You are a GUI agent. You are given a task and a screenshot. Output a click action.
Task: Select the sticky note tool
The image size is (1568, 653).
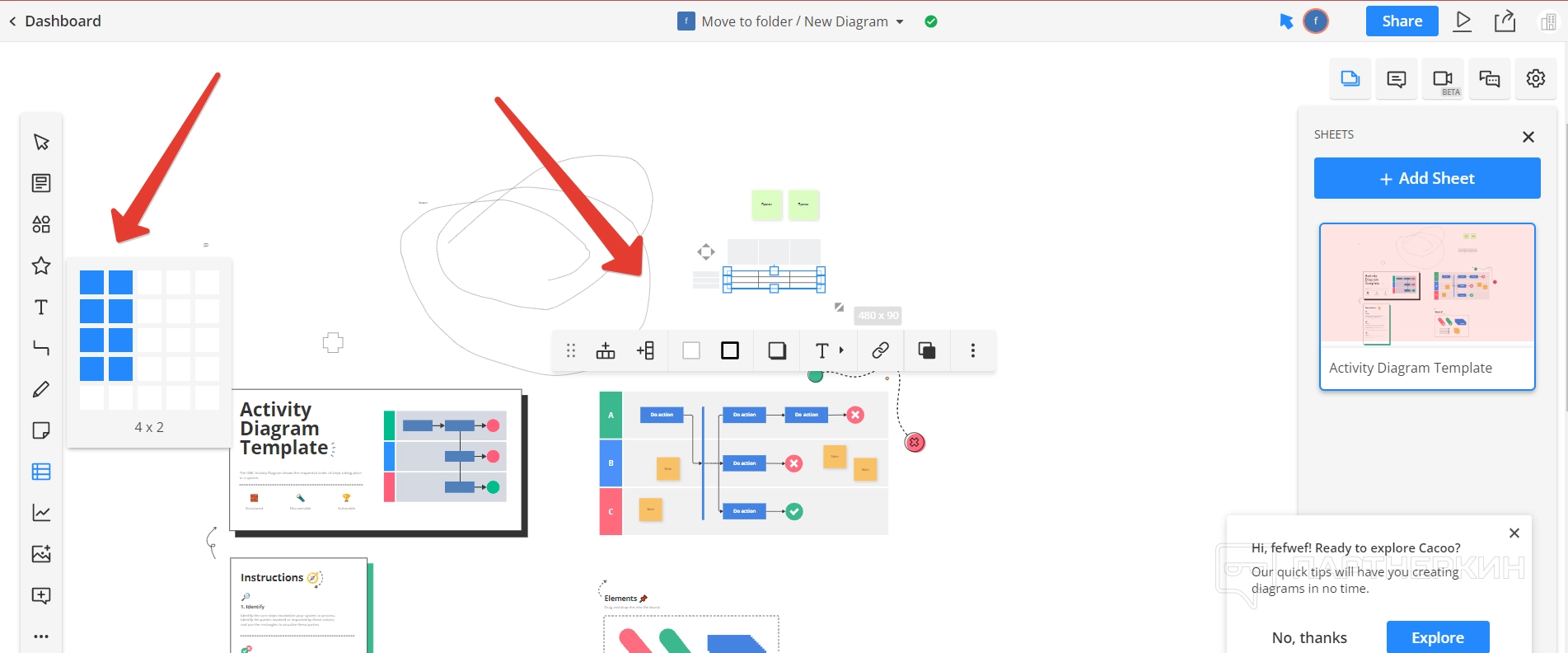point(41,430)
